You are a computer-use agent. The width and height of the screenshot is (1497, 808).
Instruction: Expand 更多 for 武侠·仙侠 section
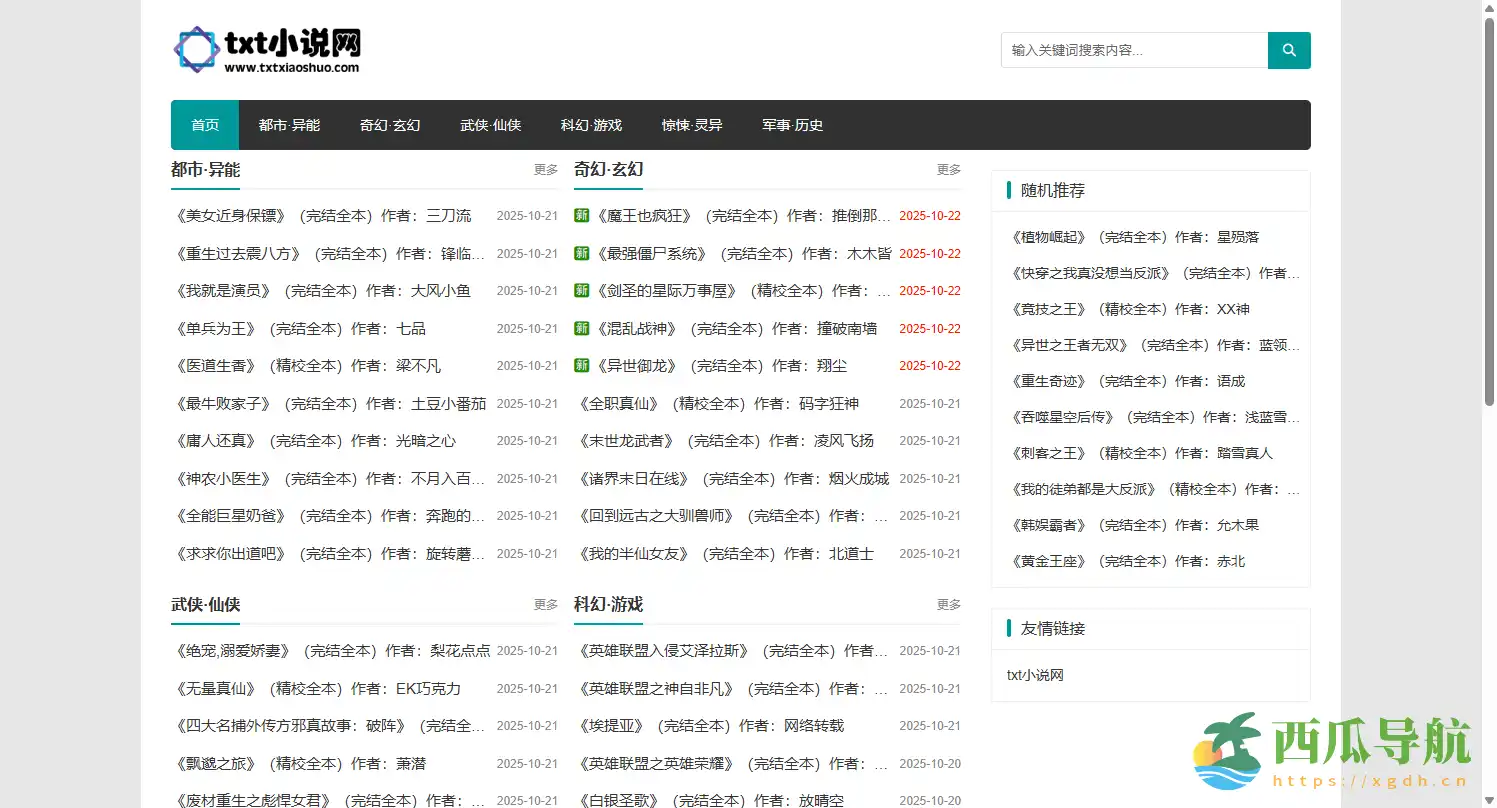[545, 605]
